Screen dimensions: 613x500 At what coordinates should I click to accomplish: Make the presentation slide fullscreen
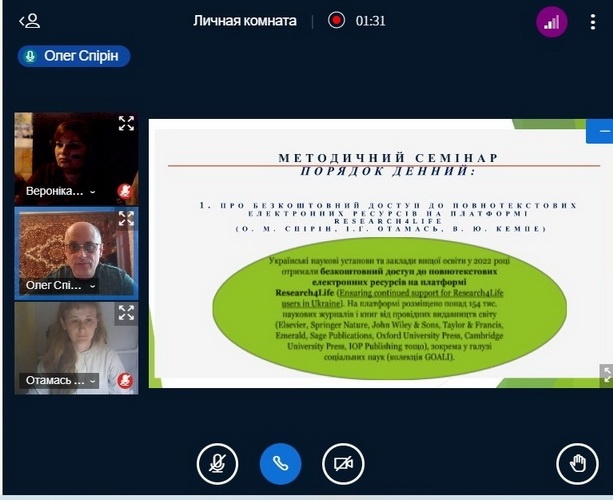coord(605,374)
